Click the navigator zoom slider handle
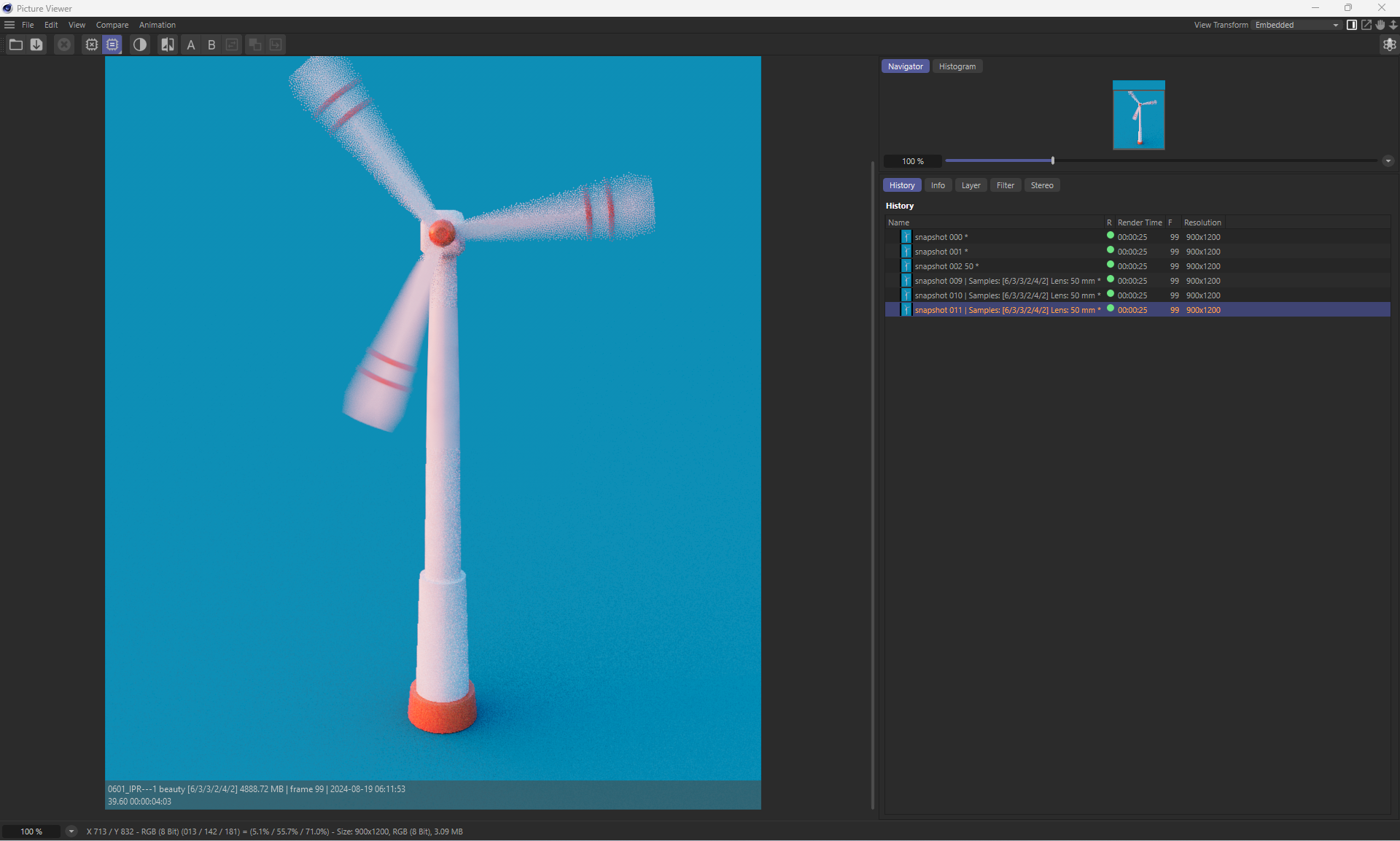This screenshot has height=841, width=1400. click(1052, 160)
